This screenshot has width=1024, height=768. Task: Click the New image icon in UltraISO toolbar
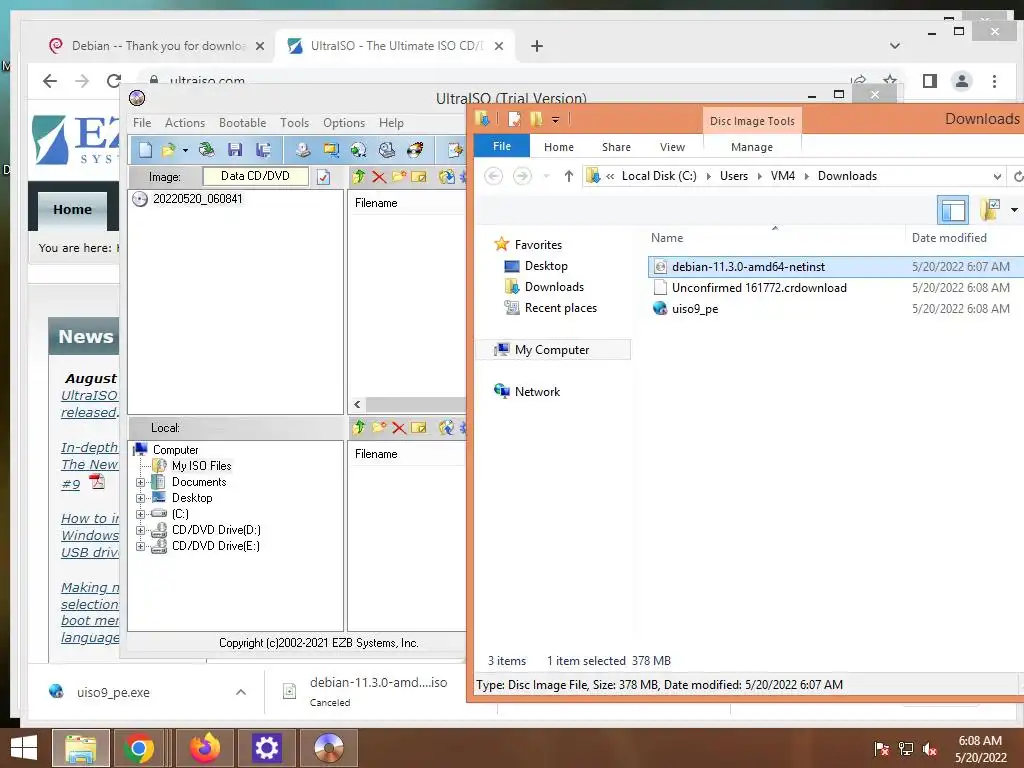tap(145, 150)
